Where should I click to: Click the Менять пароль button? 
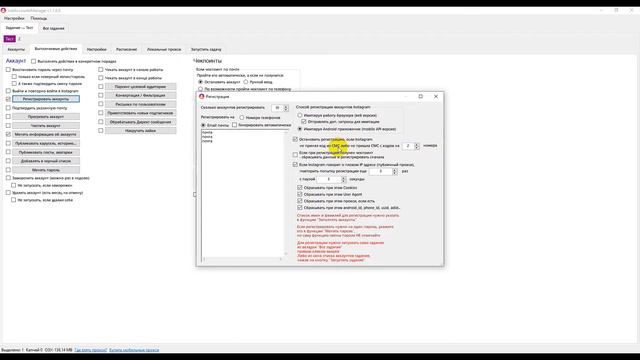[46, 170]
